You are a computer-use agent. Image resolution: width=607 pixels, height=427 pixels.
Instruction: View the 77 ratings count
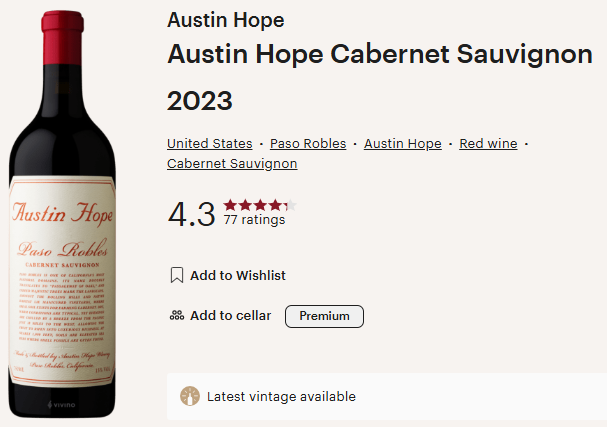(x=254, y=220)
